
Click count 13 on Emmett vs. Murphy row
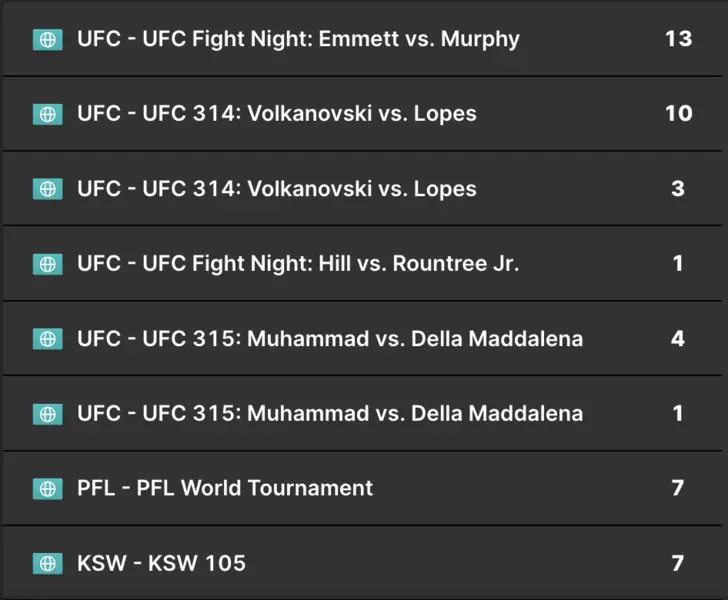tap(678, 39)
